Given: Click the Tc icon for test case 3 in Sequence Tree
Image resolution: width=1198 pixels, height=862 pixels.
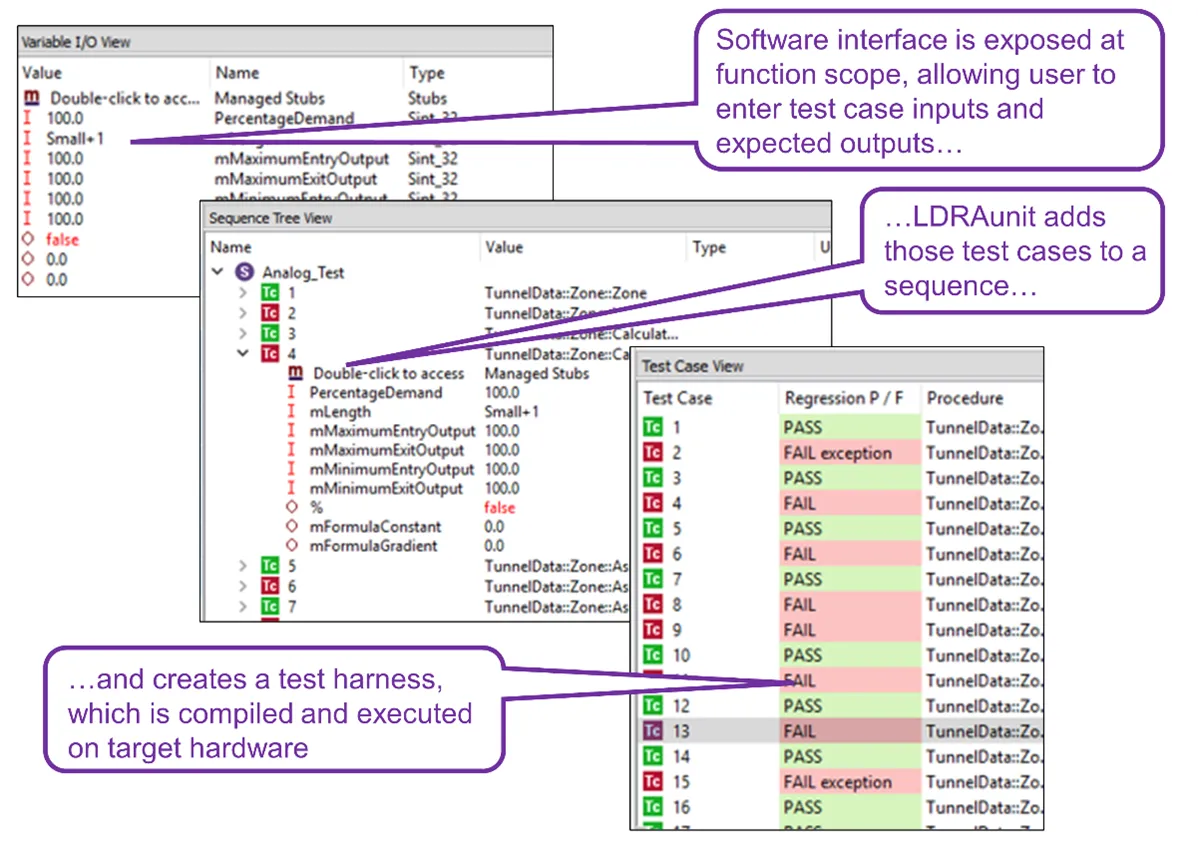Looking at the screenshot, I should pos(270,334).
